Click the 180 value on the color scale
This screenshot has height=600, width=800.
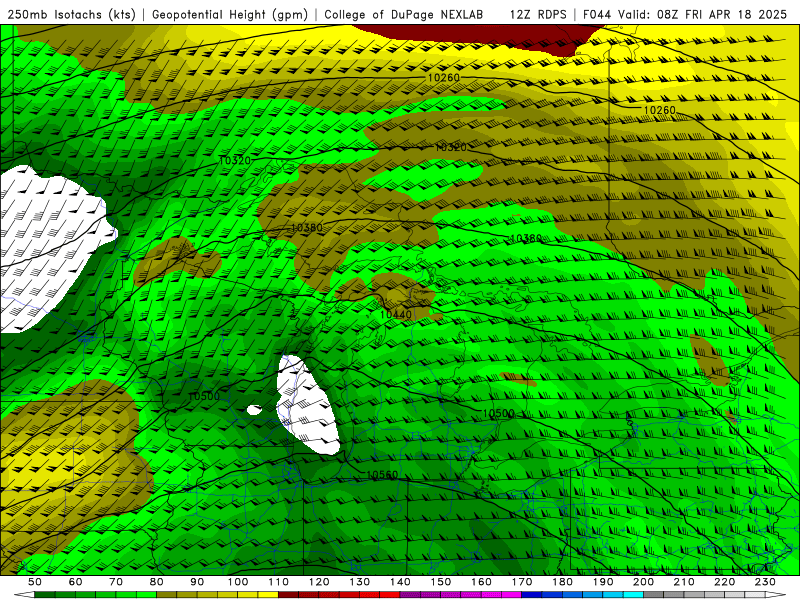pyautogui.click(x=562, y=582)
